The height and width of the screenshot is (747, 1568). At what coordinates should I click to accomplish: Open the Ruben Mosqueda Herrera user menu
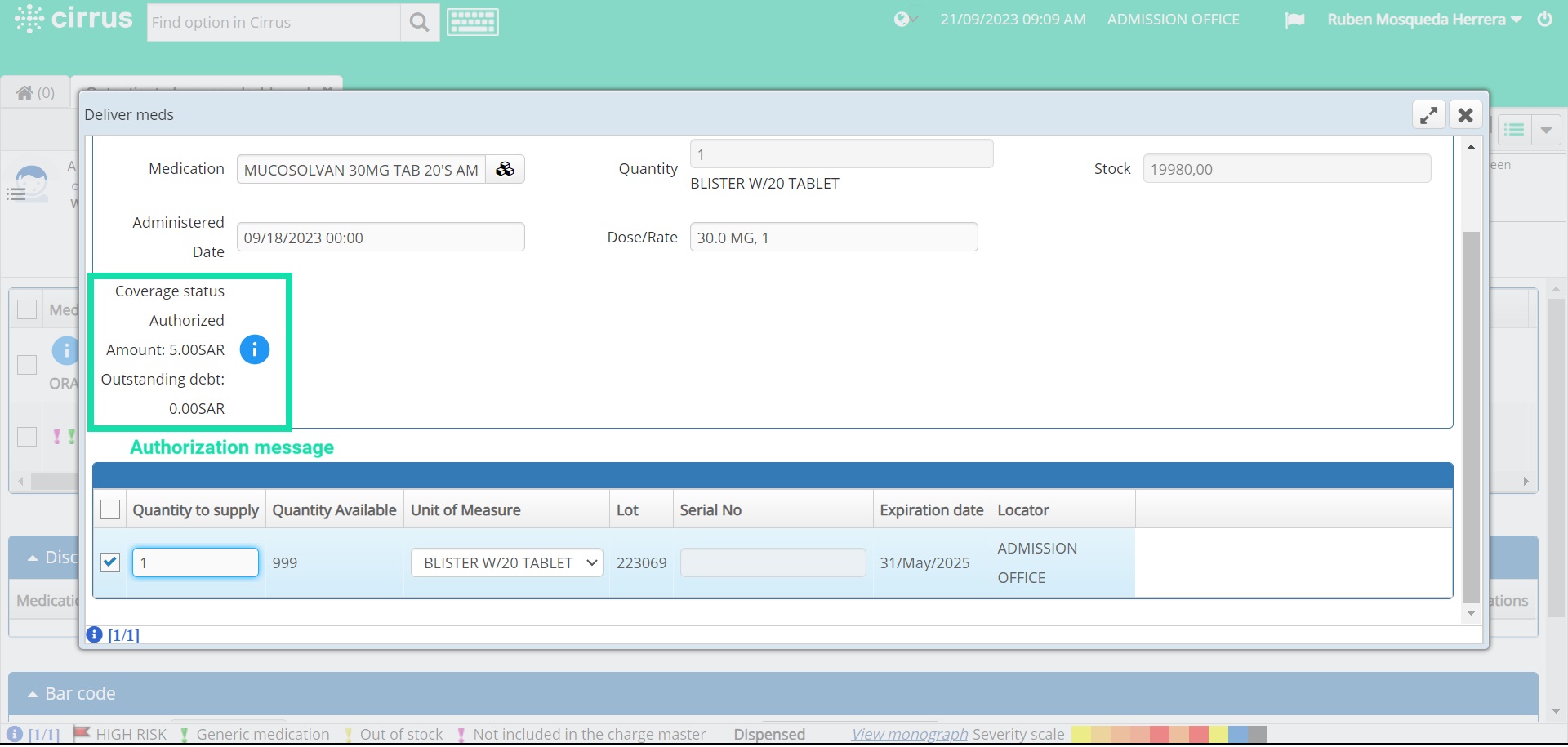(1423, 20)
